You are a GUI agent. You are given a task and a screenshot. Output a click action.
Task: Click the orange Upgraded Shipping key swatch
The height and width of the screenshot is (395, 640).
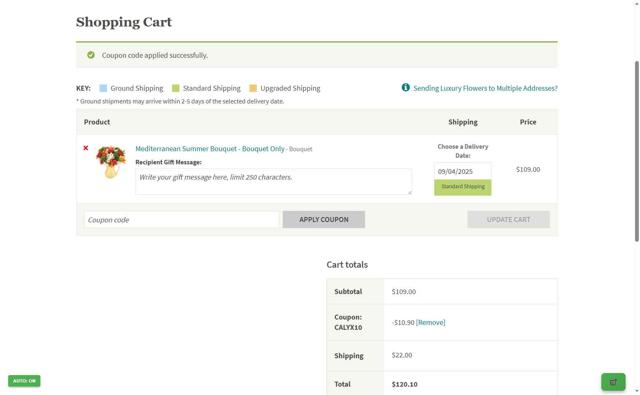(253, 88)
